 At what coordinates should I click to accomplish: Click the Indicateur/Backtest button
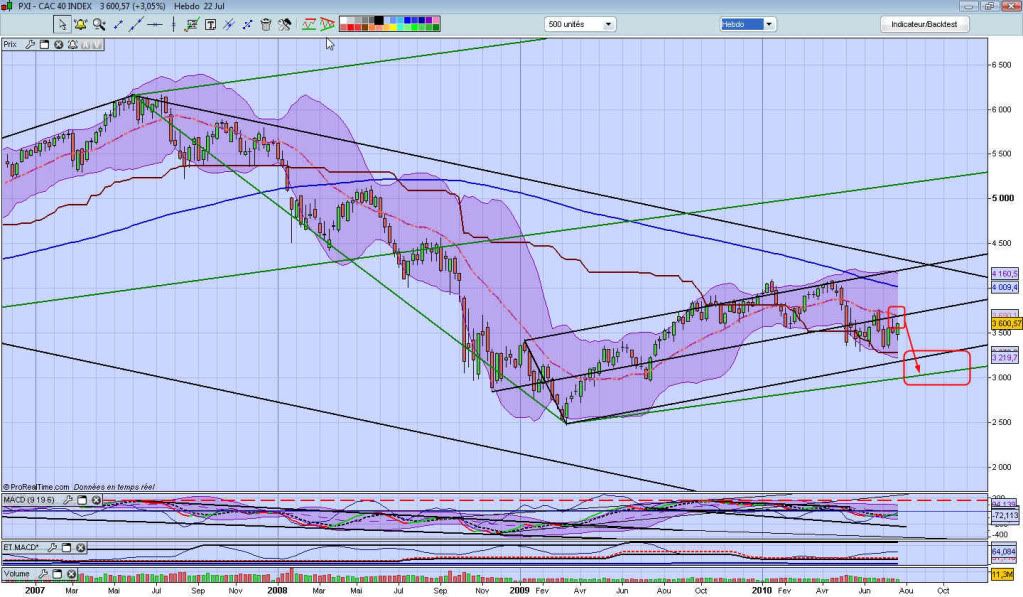coord(924,24)
